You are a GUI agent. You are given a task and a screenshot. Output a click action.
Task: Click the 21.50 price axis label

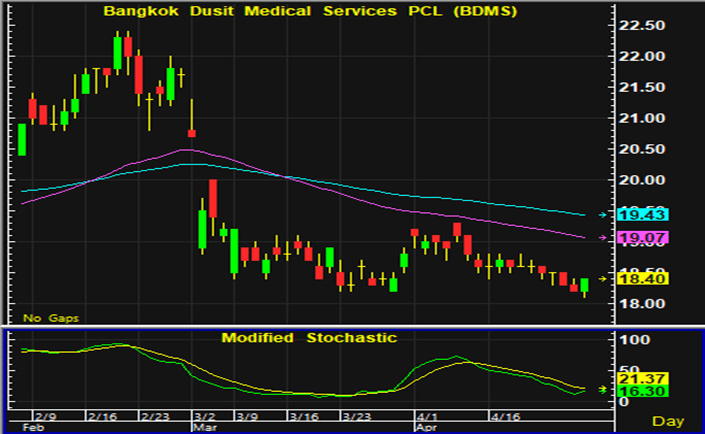coord(642,87)
